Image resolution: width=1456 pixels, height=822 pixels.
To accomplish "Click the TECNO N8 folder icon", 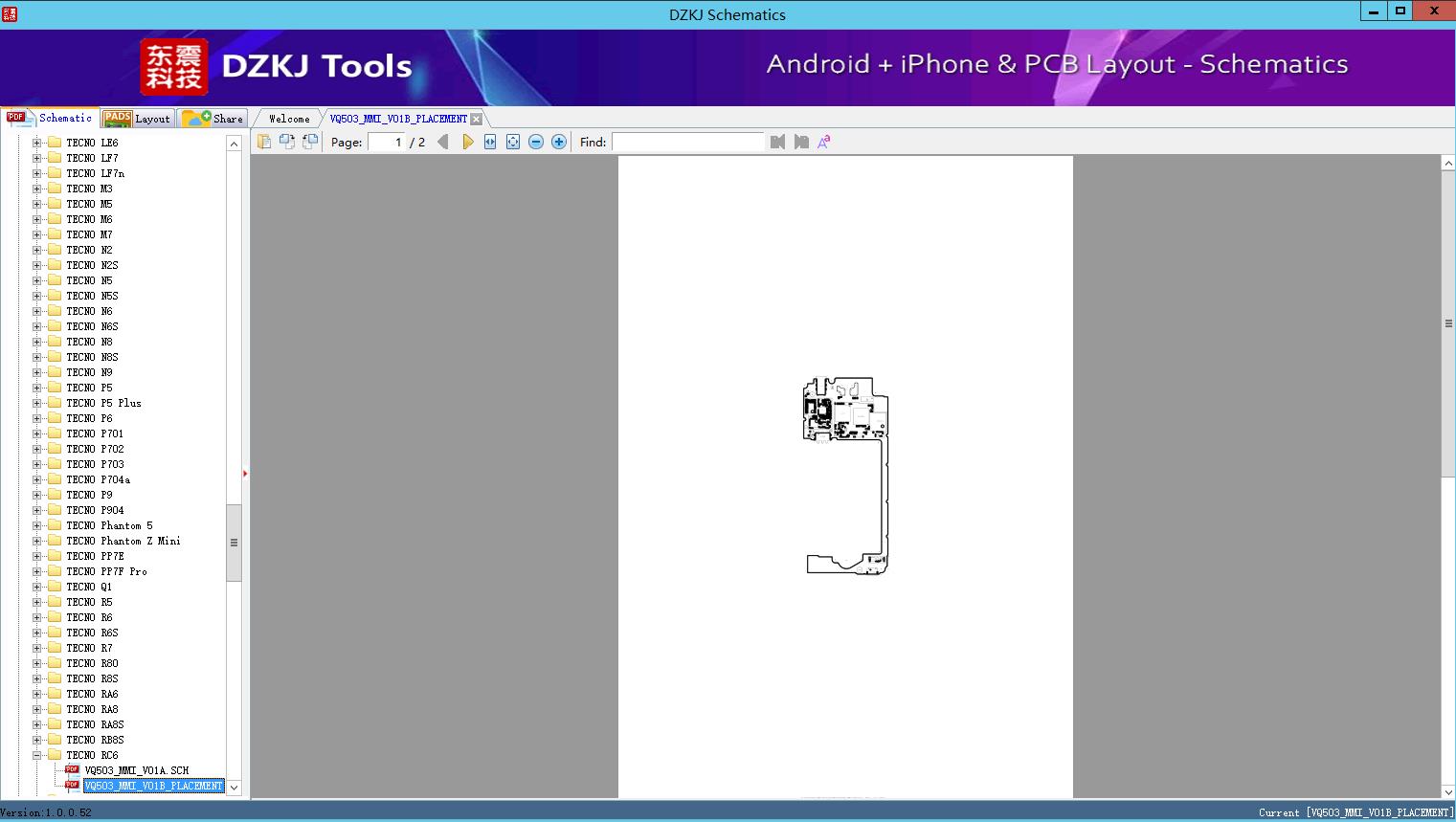I will pos(55,342).
